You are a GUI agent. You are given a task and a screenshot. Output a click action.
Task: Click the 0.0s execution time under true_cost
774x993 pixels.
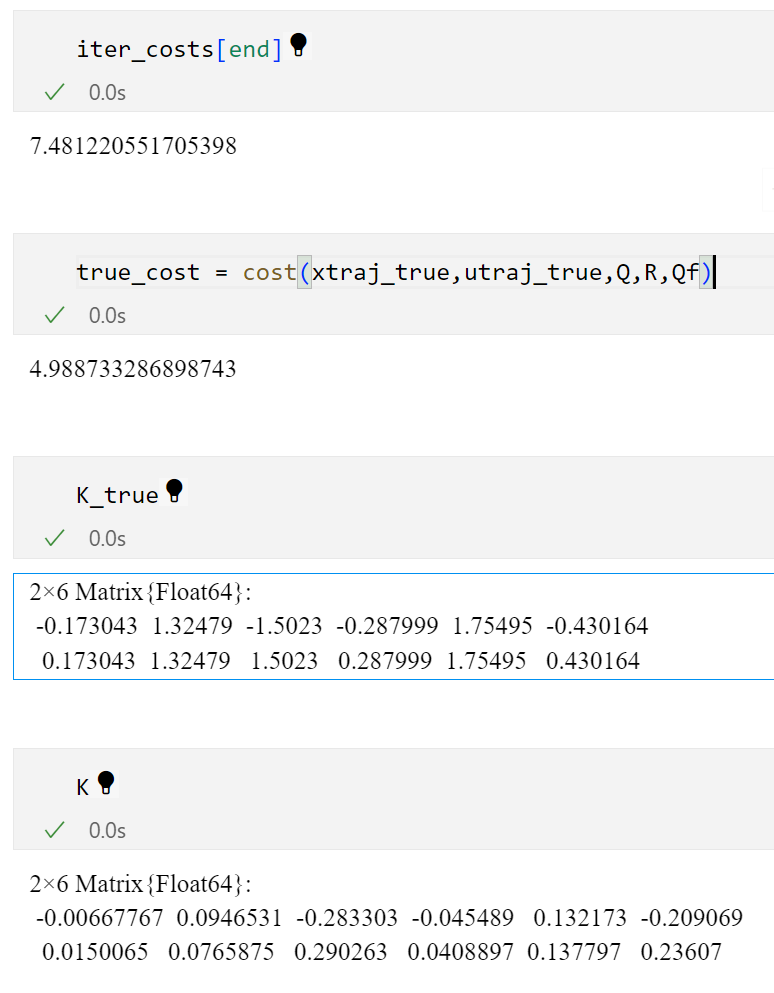[107, 316]
